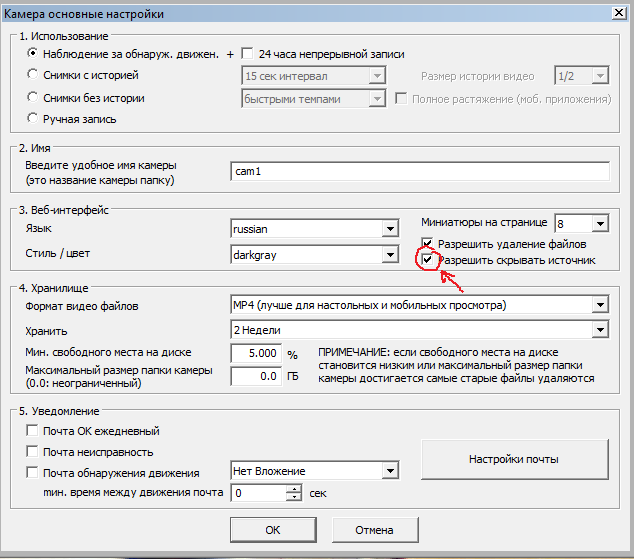Enable Почта неисправность checkbox
This screenshot has height=559, width=634.
(x=32, y=451)
